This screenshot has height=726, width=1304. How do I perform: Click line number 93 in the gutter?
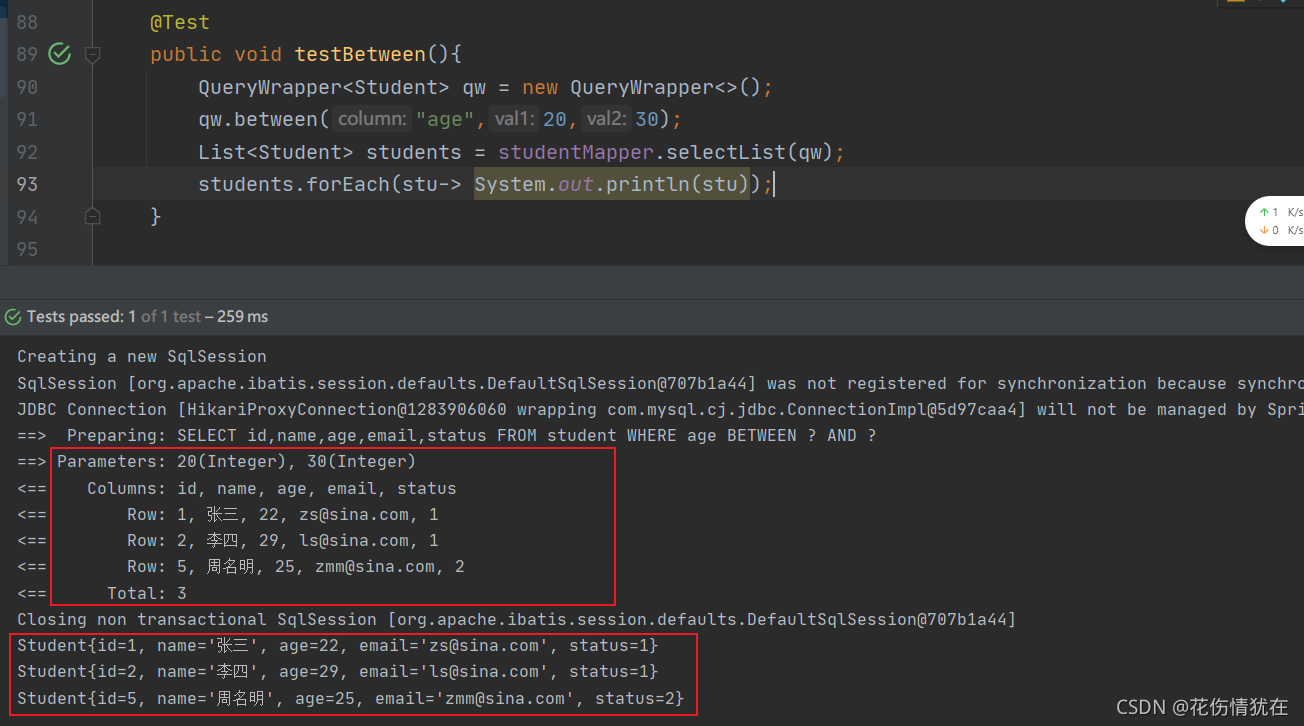[27, 184]
